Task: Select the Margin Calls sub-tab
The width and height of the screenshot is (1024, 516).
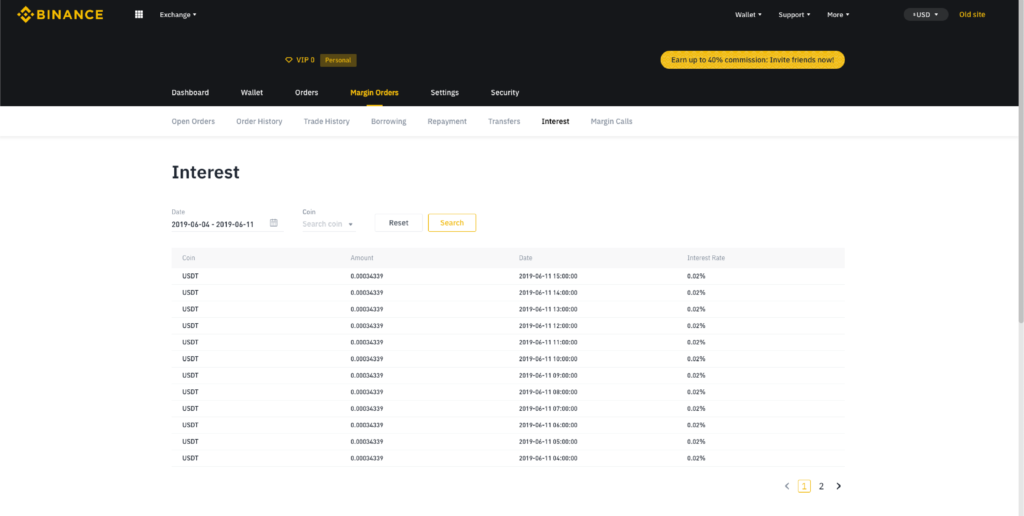Action: point(611,121)
